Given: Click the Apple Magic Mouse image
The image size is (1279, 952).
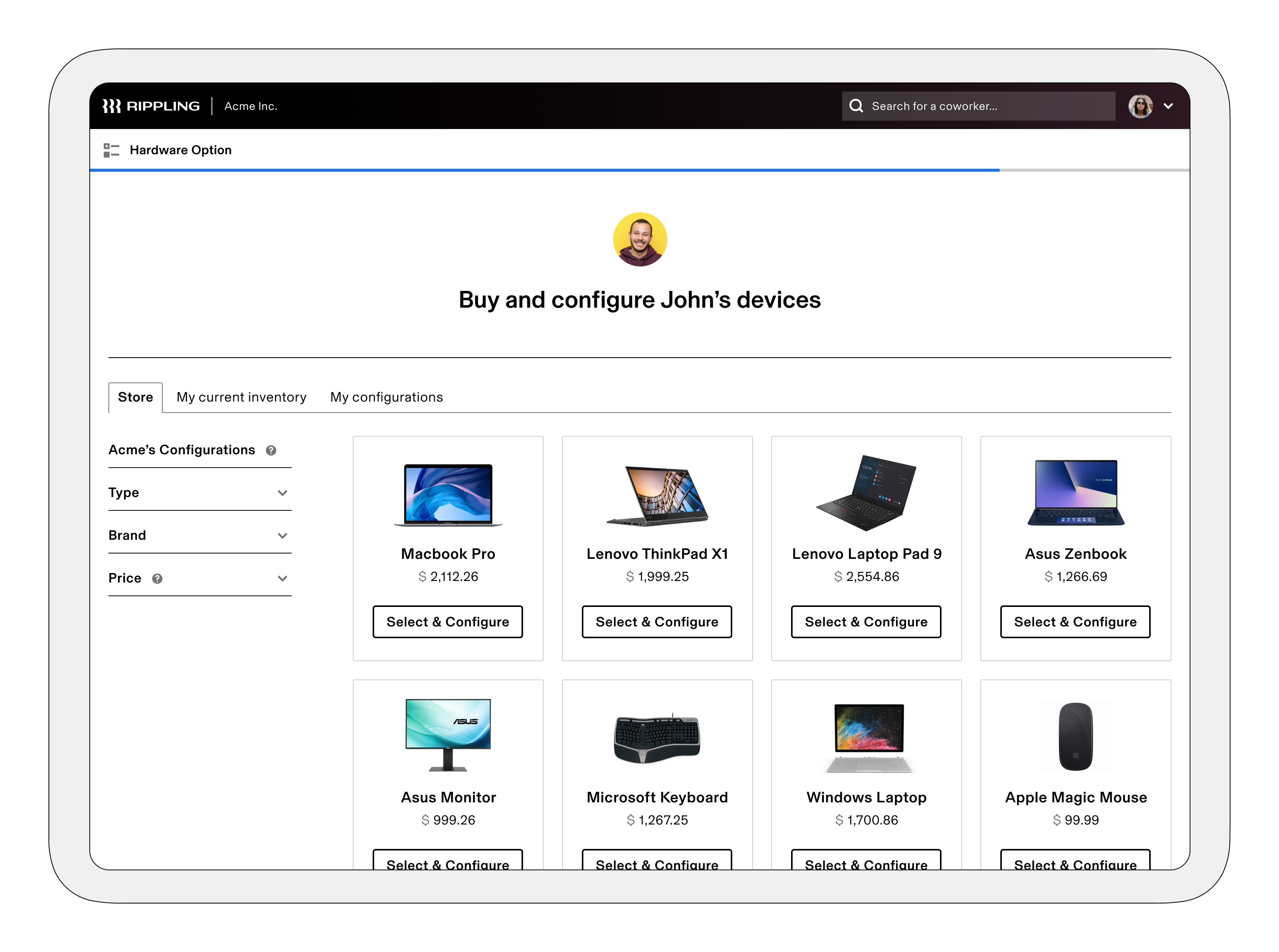Looking at the screenshot, I should tap(1075, 736).
